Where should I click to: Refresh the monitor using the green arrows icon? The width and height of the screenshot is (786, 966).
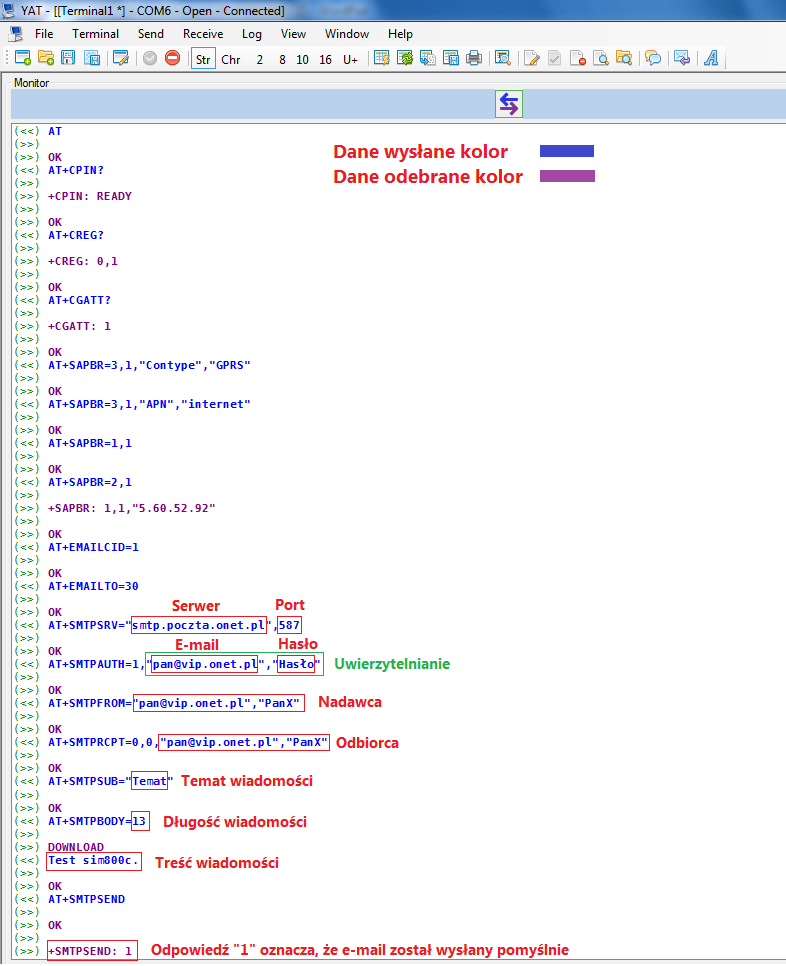pos(405,58)
